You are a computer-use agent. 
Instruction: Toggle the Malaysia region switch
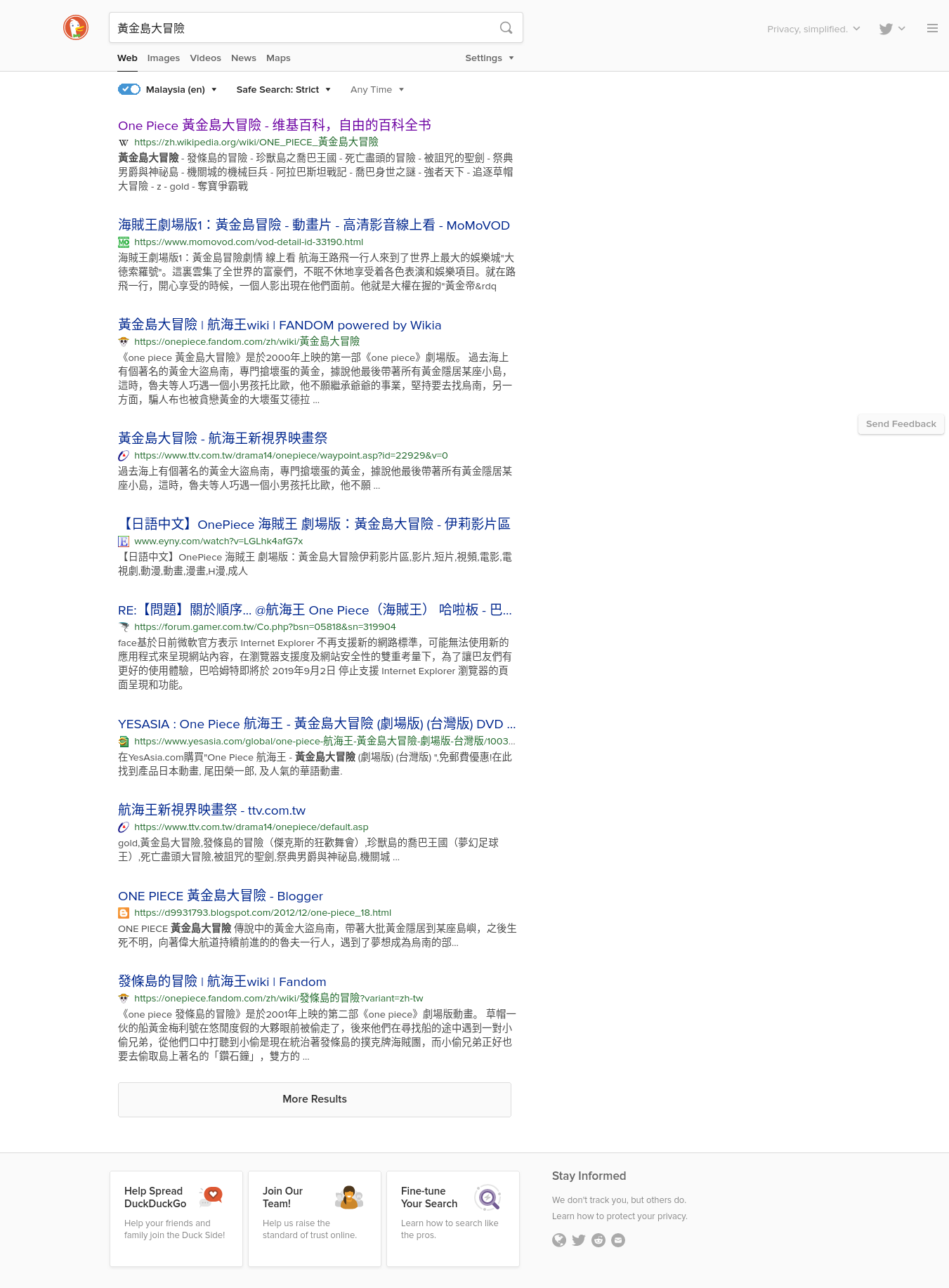[129, 89]
